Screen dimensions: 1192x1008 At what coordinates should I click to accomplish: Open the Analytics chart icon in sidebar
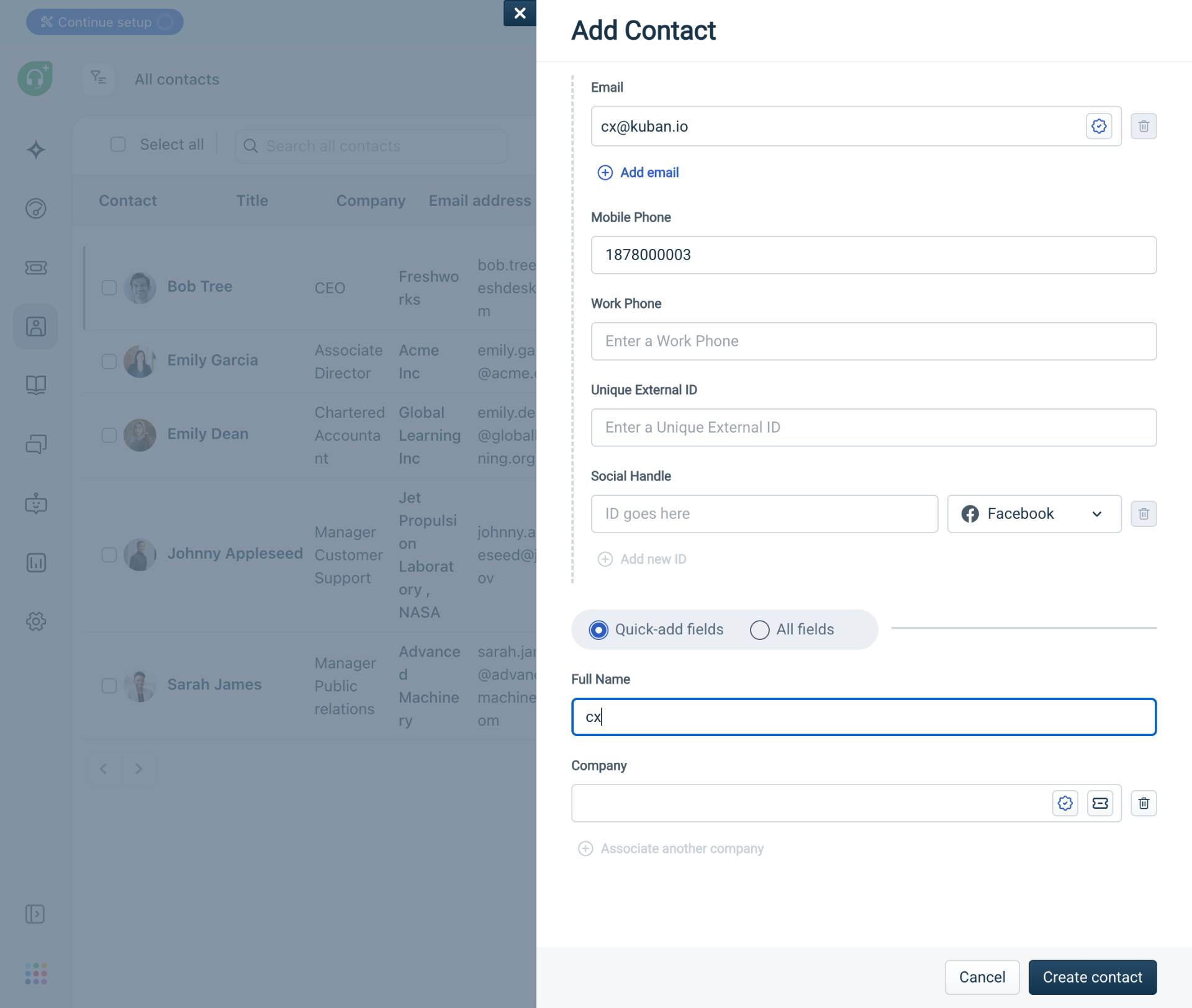(35, 562)
